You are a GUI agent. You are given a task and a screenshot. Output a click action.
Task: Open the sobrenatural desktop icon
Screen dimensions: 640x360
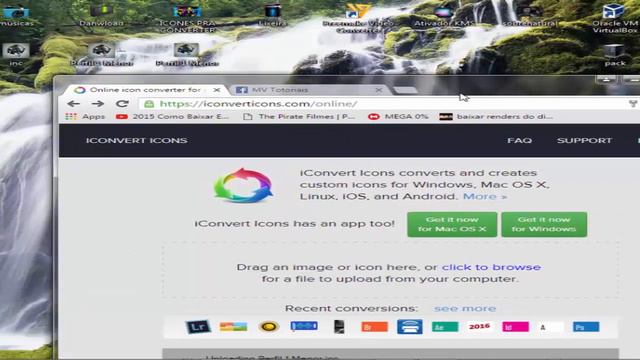pyautogui.click(x=530, y=15)
